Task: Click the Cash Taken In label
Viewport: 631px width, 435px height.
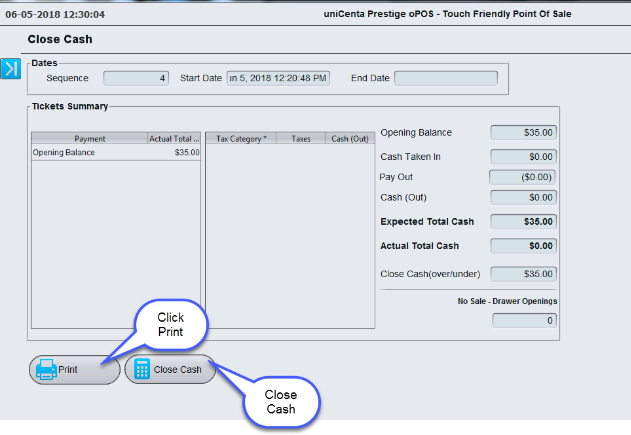Action: 410,157
